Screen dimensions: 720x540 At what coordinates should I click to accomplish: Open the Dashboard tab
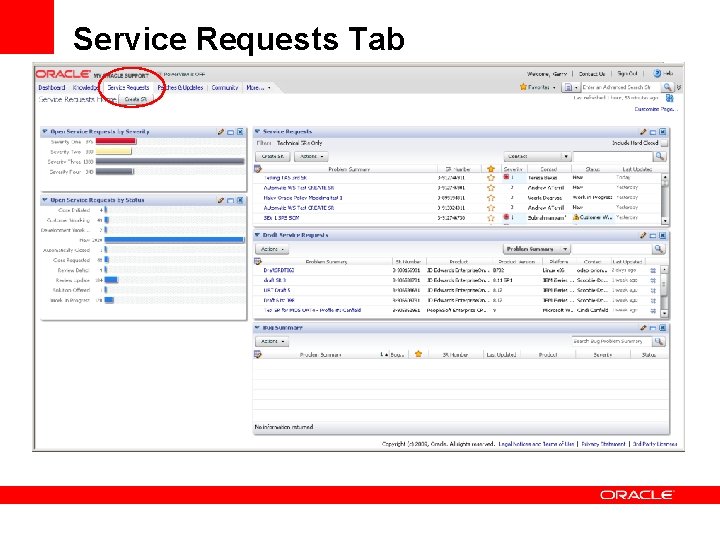pos(51,87)
